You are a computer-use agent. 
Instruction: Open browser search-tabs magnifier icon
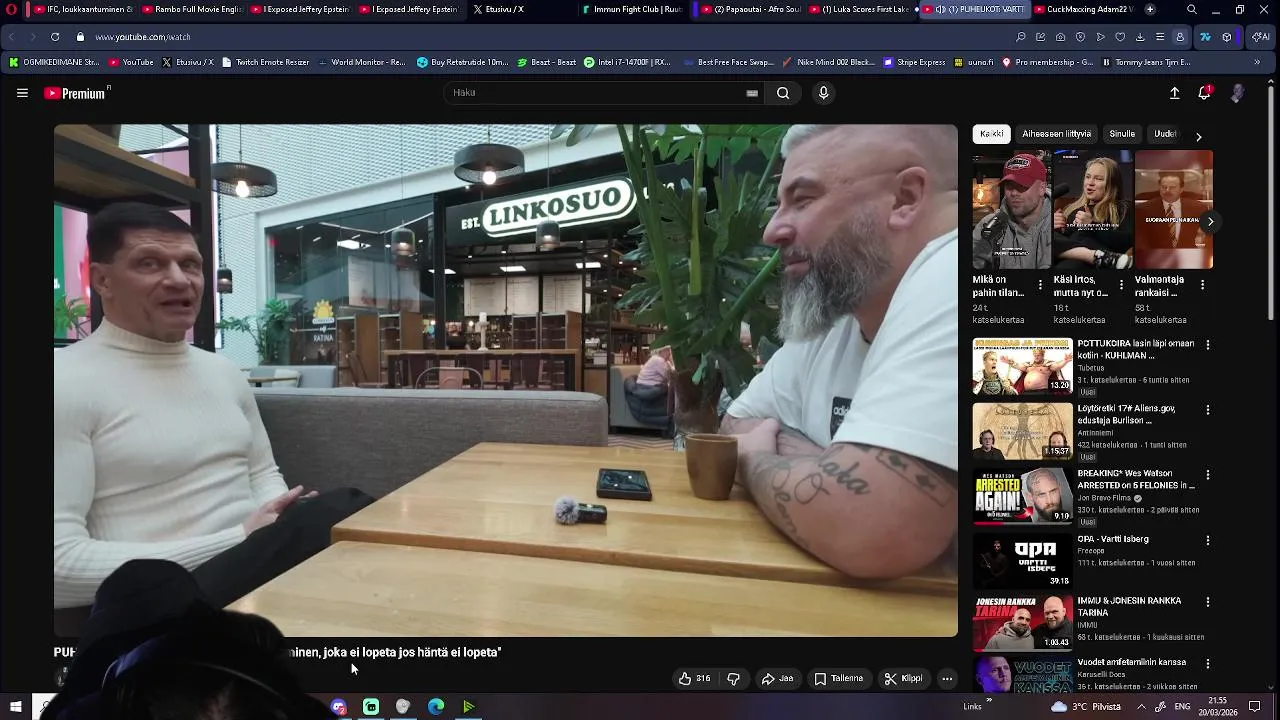coord(1192,9)
